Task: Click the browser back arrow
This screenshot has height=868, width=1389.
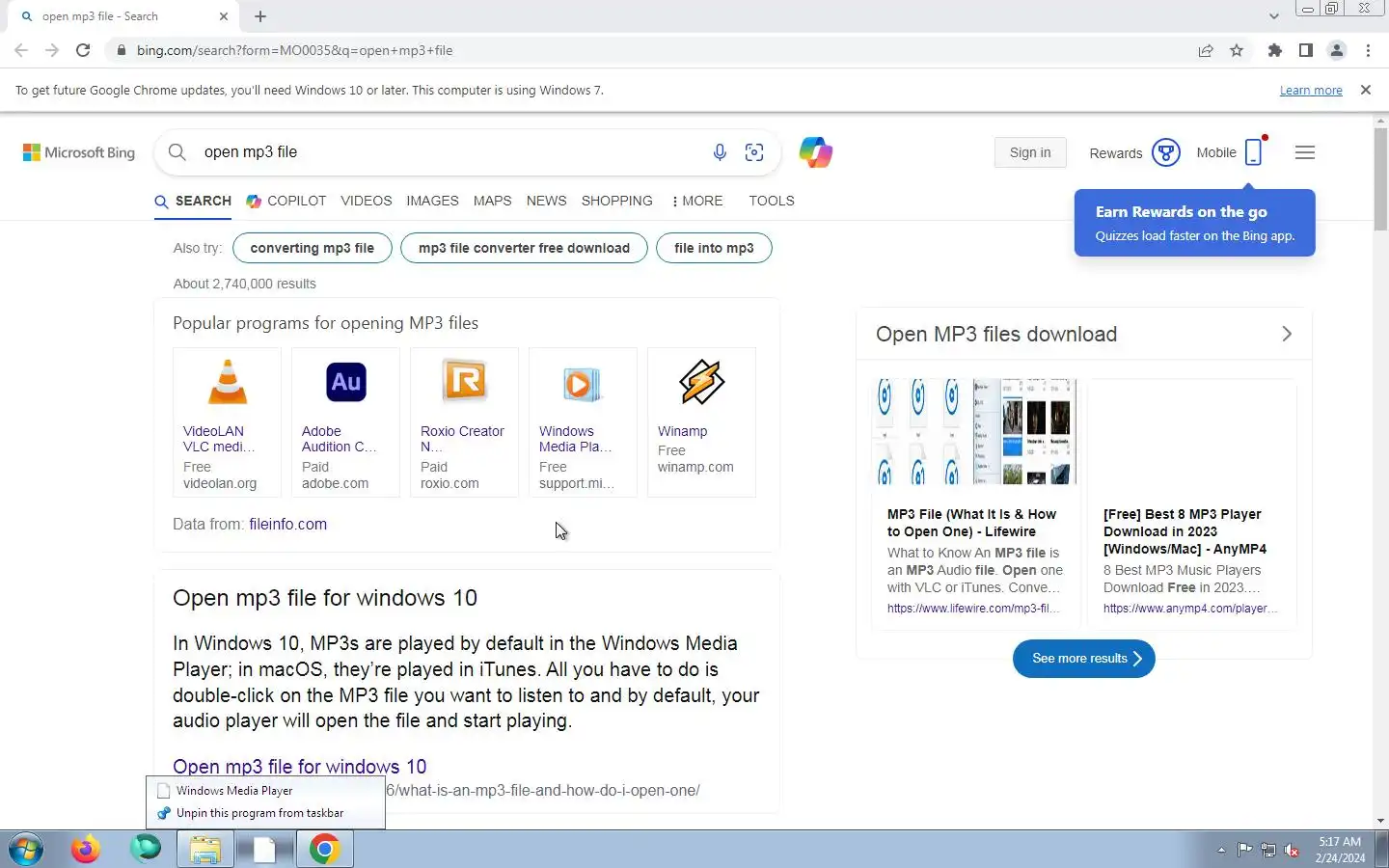Action: tap(21, 50)
